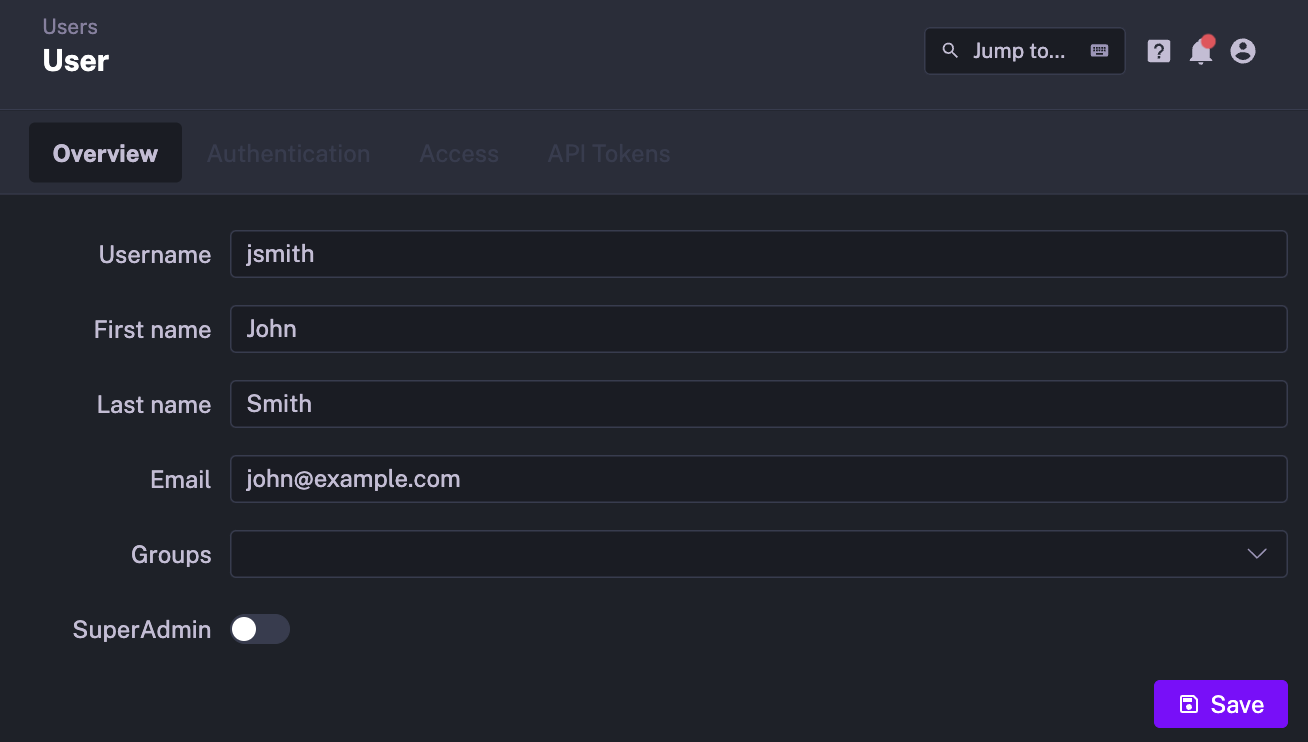Switch to the Authentication tab
This screenshot has height=742, width=1308.
point(288,153)
